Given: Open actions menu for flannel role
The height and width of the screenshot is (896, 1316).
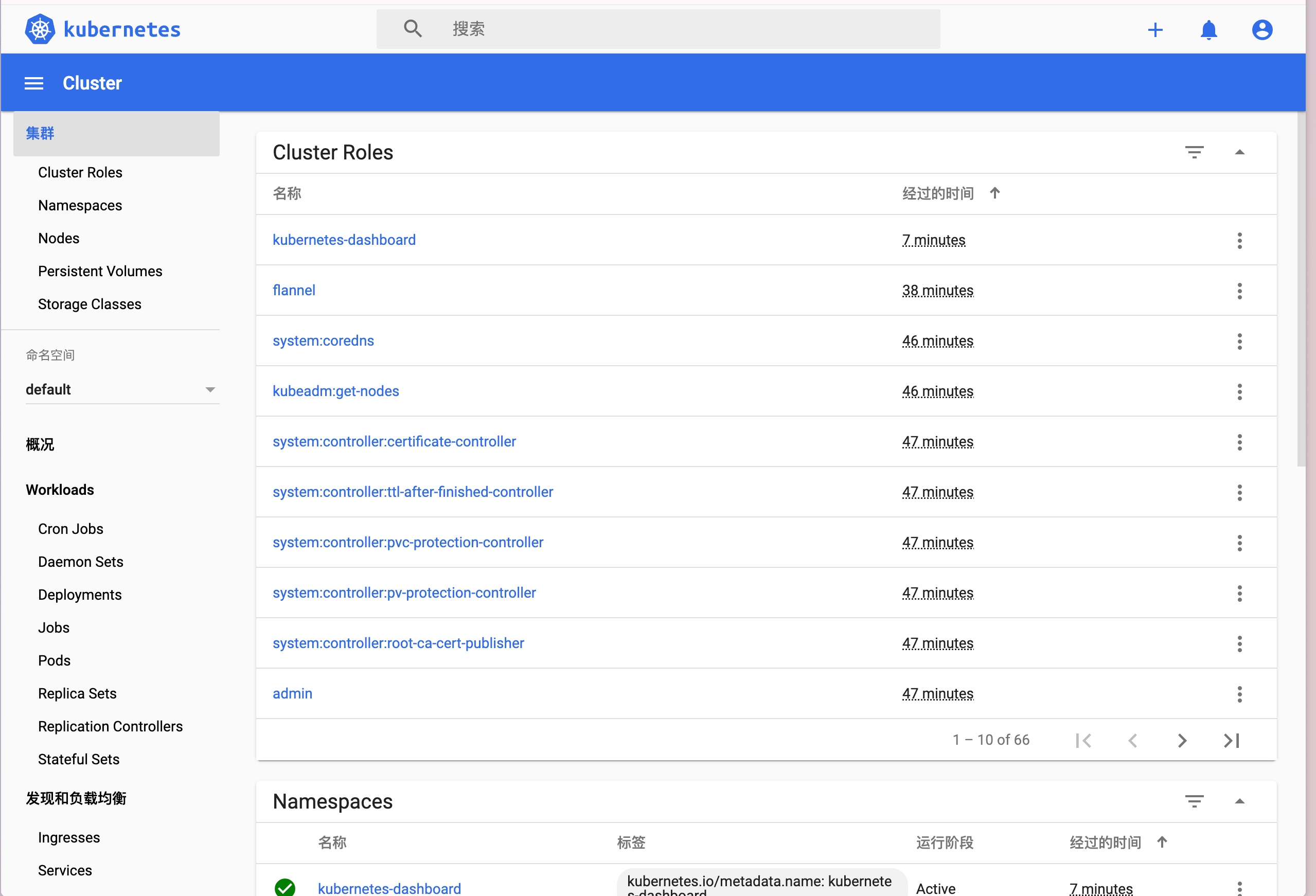Looking at the screenshot, I should click(1239, 291).
